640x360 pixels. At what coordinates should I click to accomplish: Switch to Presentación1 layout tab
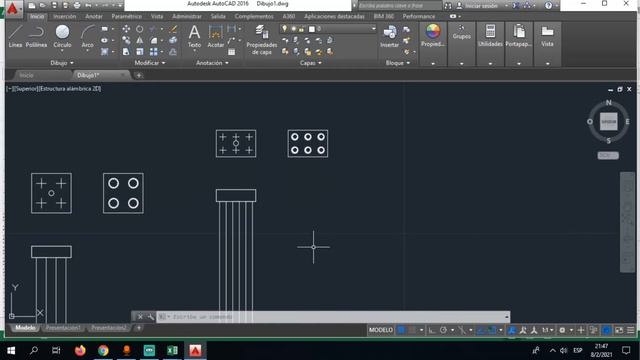point(63,328)
